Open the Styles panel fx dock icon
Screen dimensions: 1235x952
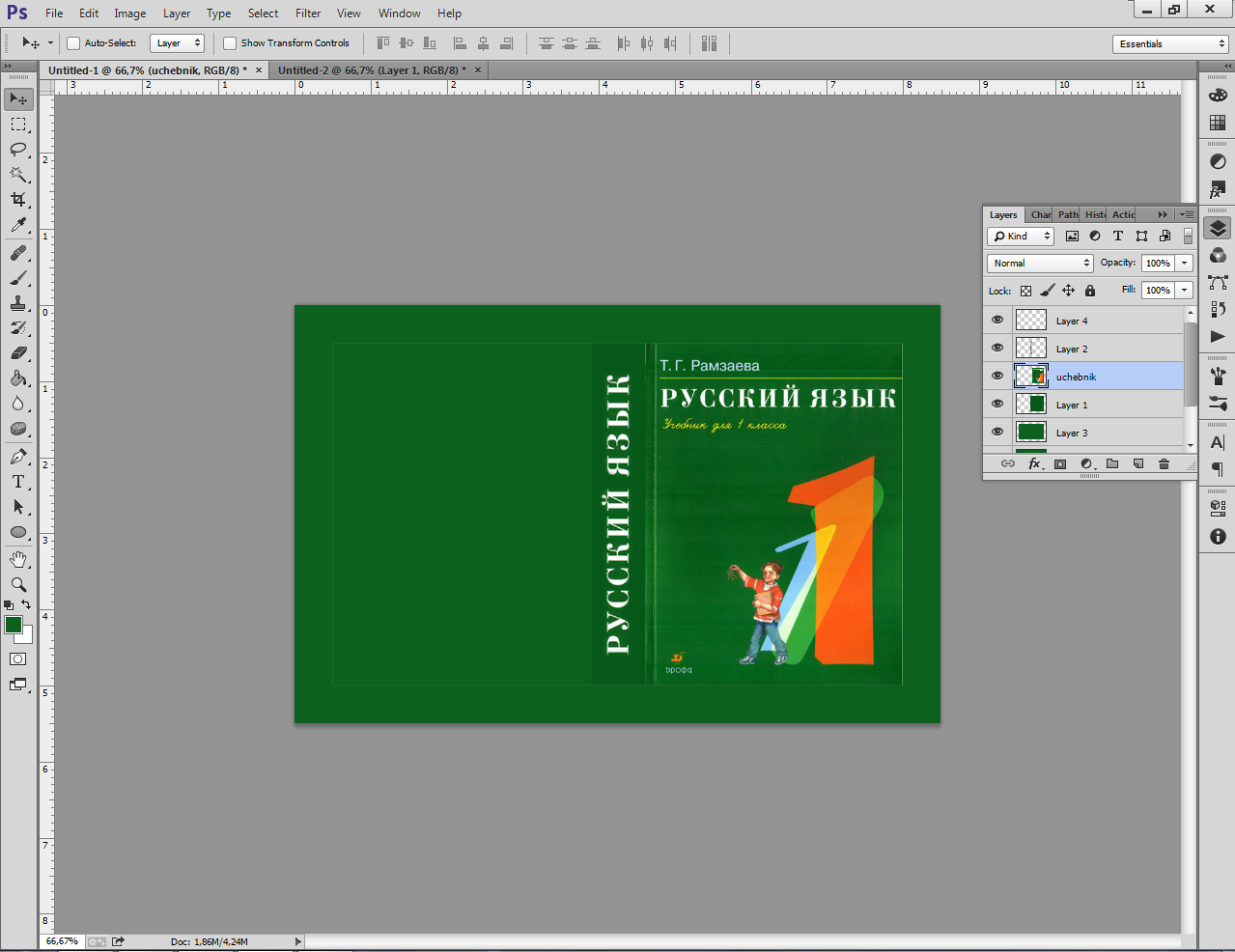1218,190
